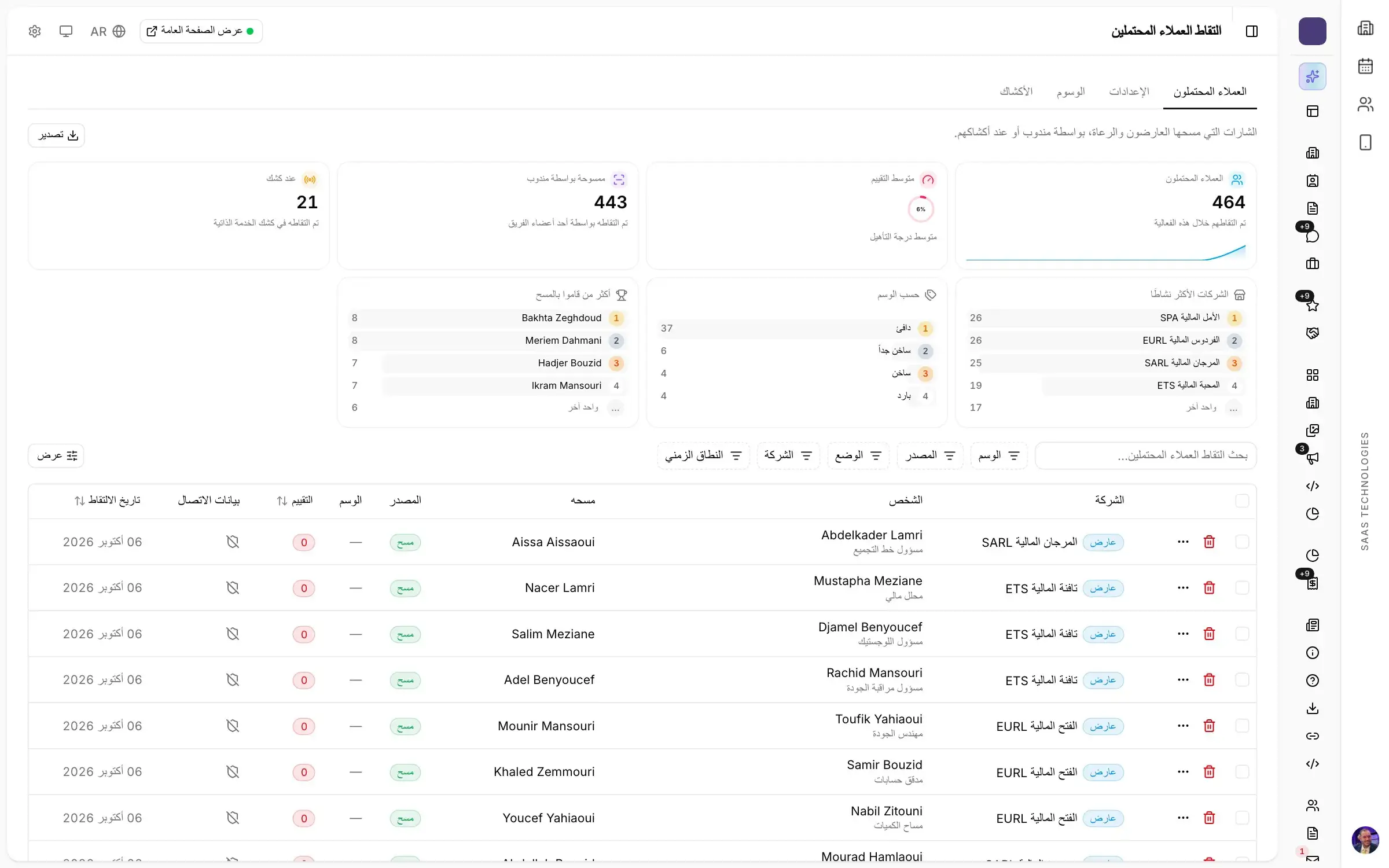Click the download icon in sidebar
Screen dimensions: 1389x868
tap(1313, 708)
